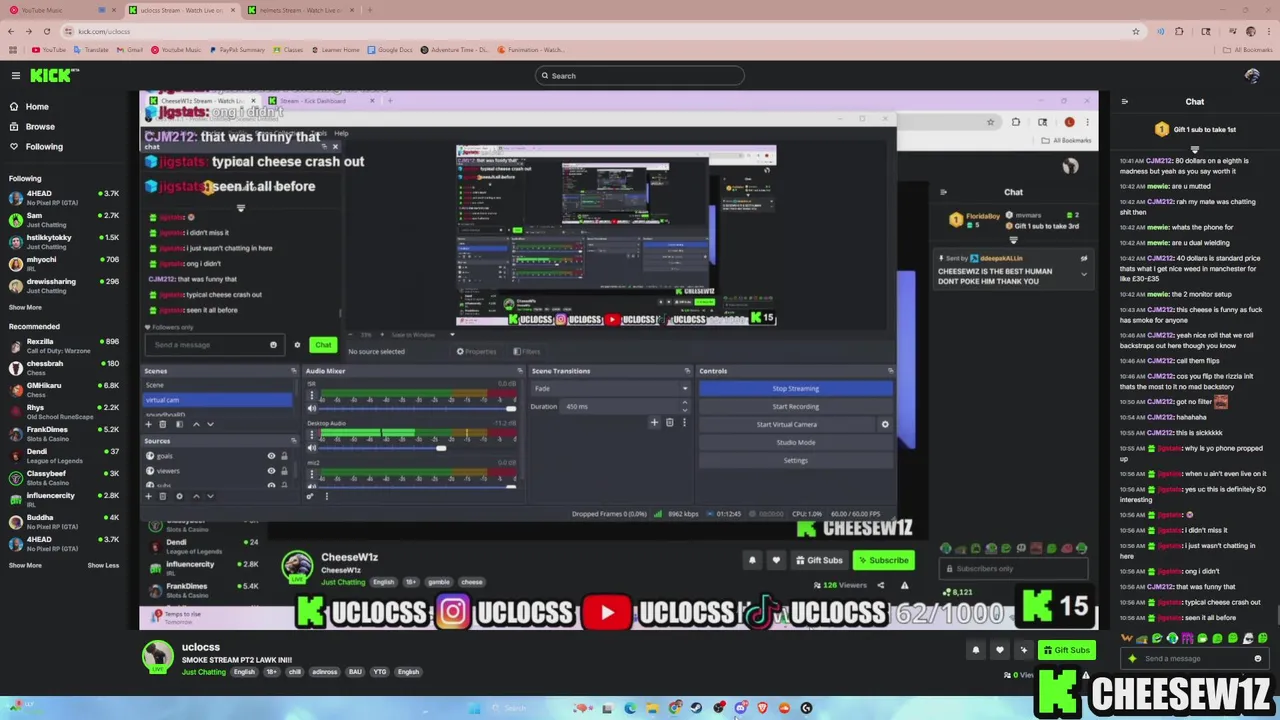The height and width of the screenshot is (720, 1280).
Task: Open Scene Transitions three-dot menu
Action: pos(684,423)
